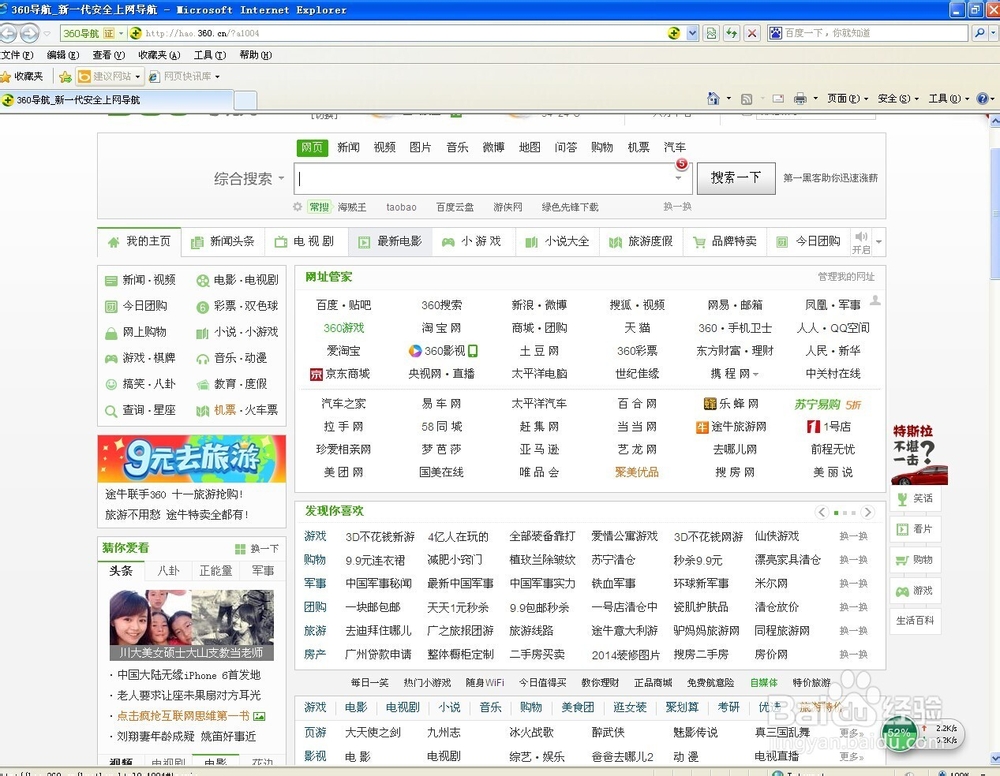The height and width of the screenshot is (776, 1000).
Task: Click the red stop loading icon
Action: point(752,33)
